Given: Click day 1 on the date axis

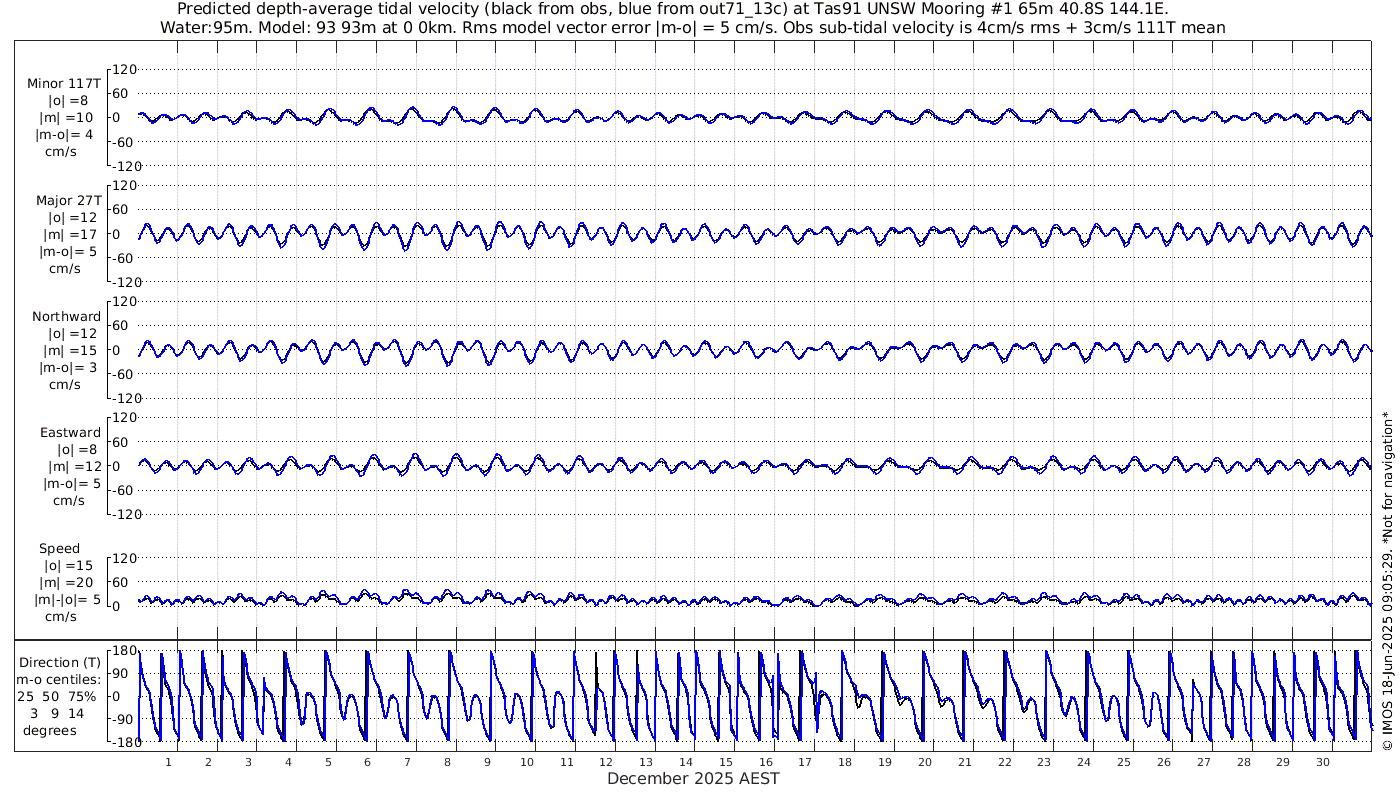Looking at the screenshot, I should click(x=168, y=762).
